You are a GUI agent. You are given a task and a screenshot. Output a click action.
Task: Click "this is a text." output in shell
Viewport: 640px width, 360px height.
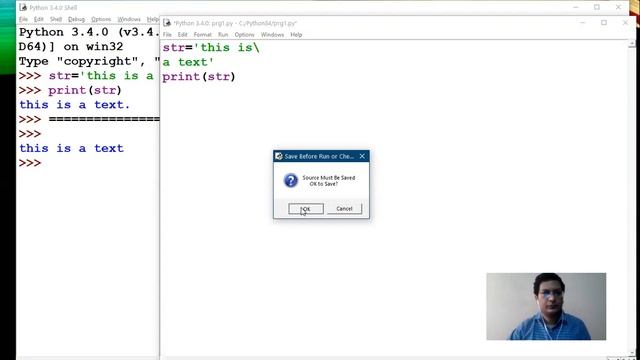click(x=74, y=105)
